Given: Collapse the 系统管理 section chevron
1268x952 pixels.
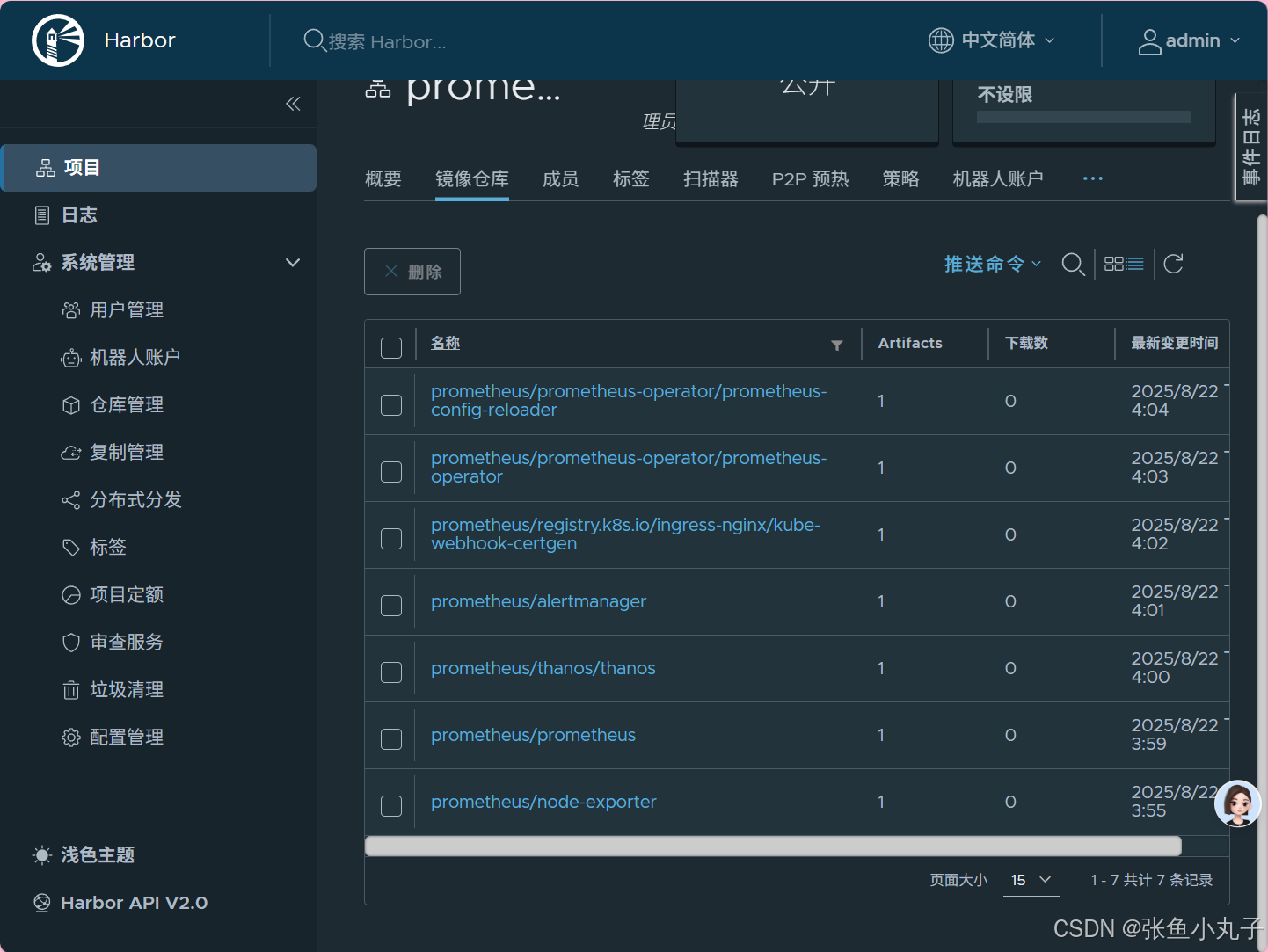Looking at the screenshot, I should (x=293, y=263).
